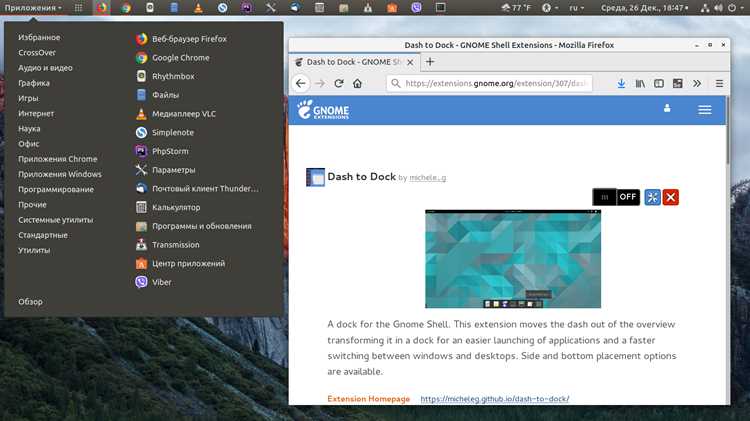Viewport: 750px width, 421px height.
Task: Open a new Firefox tab
Action: [430, 62]
